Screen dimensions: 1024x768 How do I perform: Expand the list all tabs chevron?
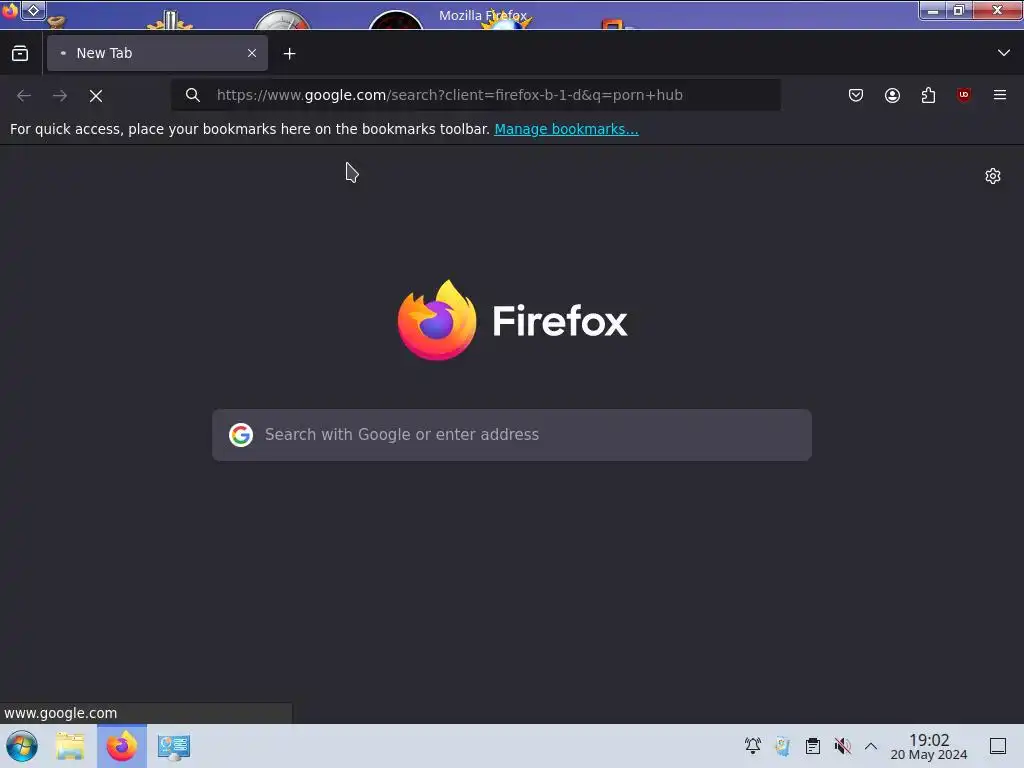coord(1003,53)
